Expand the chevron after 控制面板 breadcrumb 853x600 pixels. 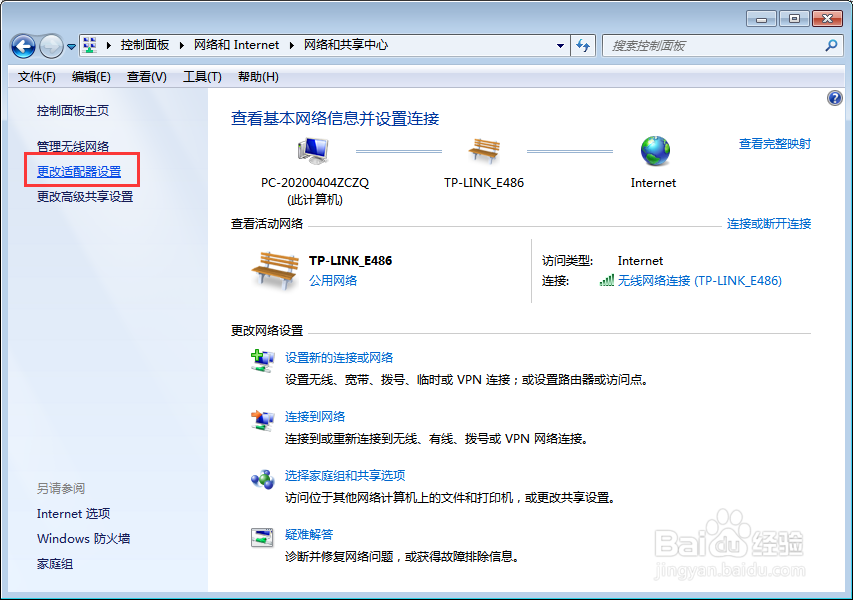coord(182,45)
